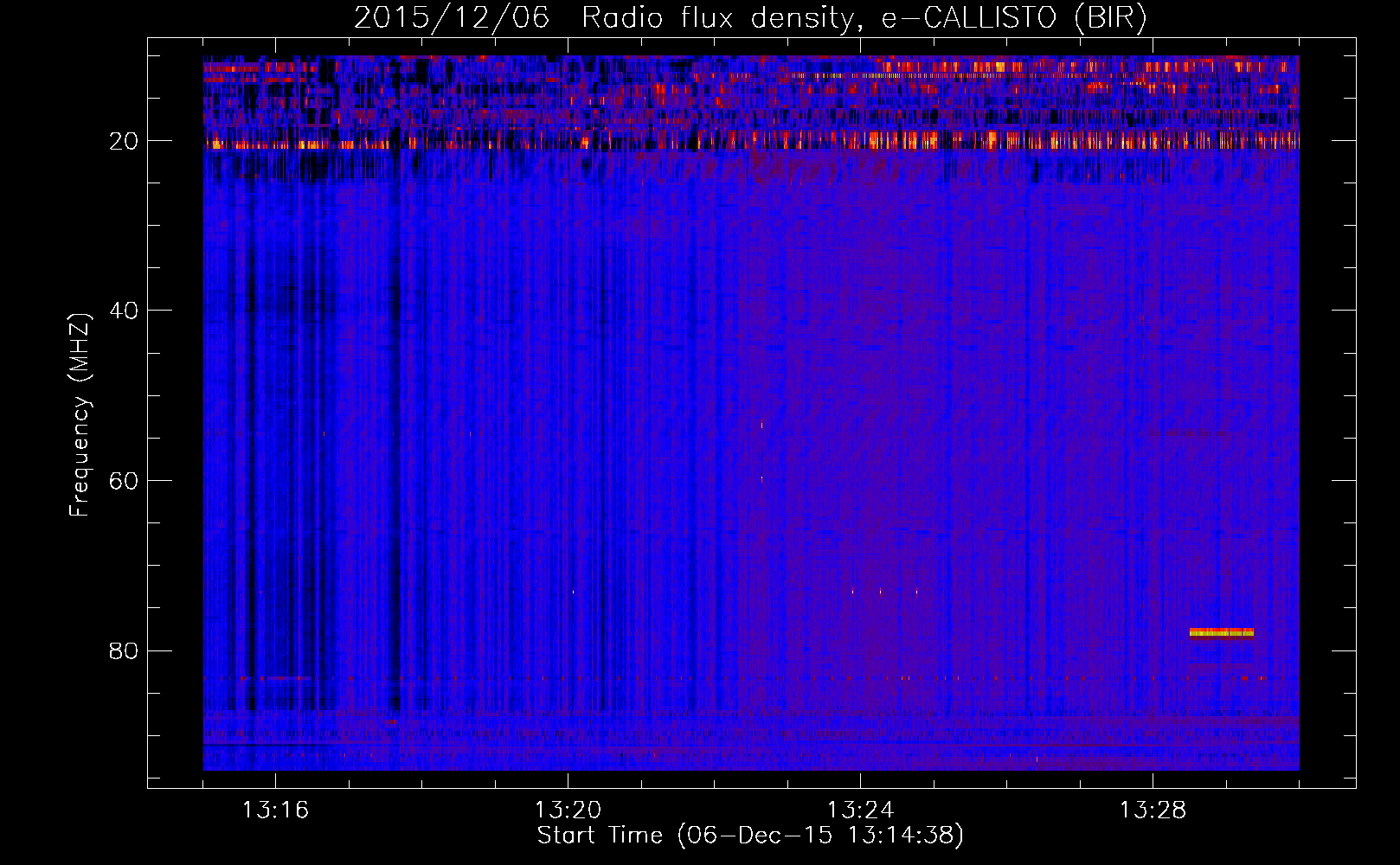Click the date '2015/12/06' in the title

(x=452, y=18)
